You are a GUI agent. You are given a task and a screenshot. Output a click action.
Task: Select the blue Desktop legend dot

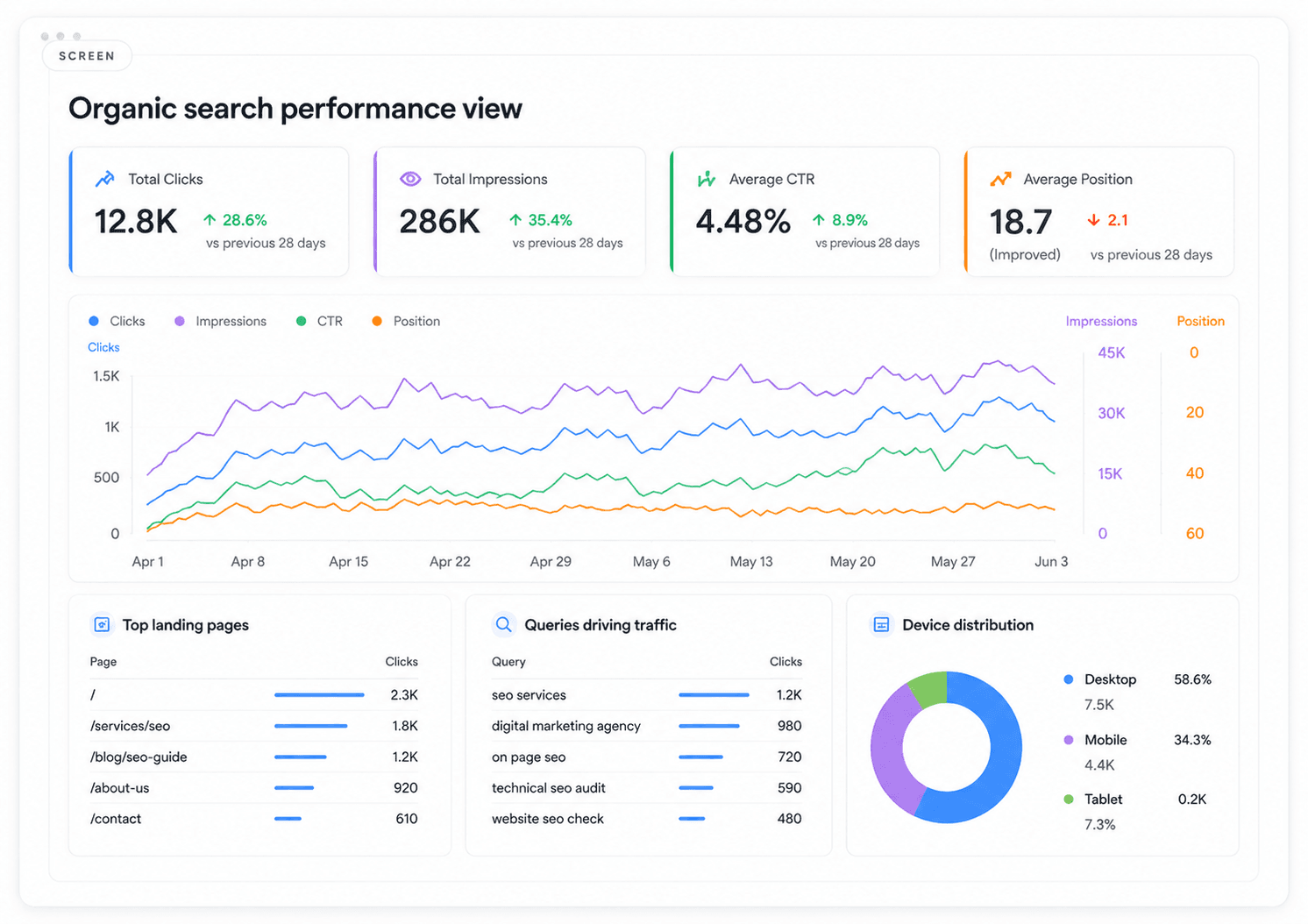point(1068,679)
